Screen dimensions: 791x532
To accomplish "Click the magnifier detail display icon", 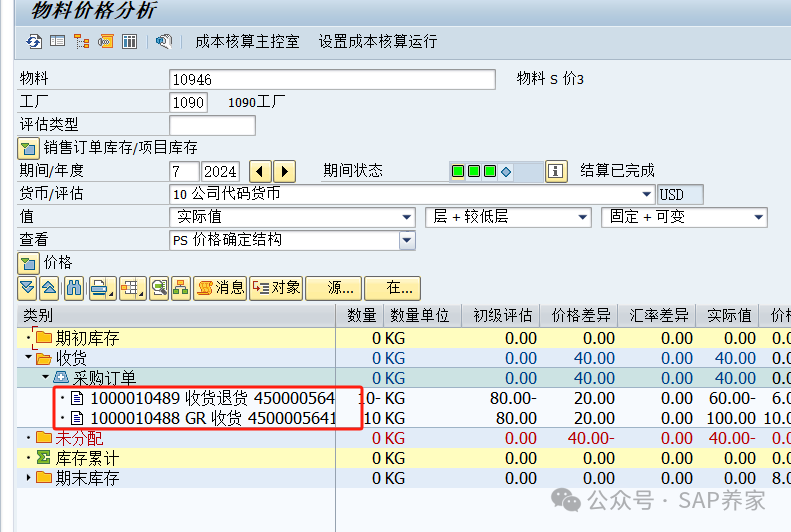I will coord(159,288).
